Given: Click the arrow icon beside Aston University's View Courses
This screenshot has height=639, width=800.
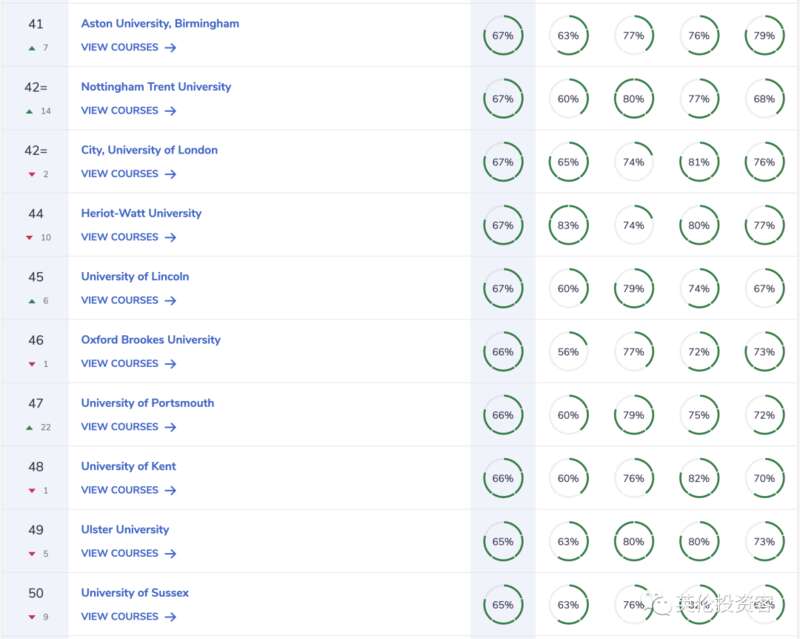Looking at the screenshot, I should click(x=170, y=47).
